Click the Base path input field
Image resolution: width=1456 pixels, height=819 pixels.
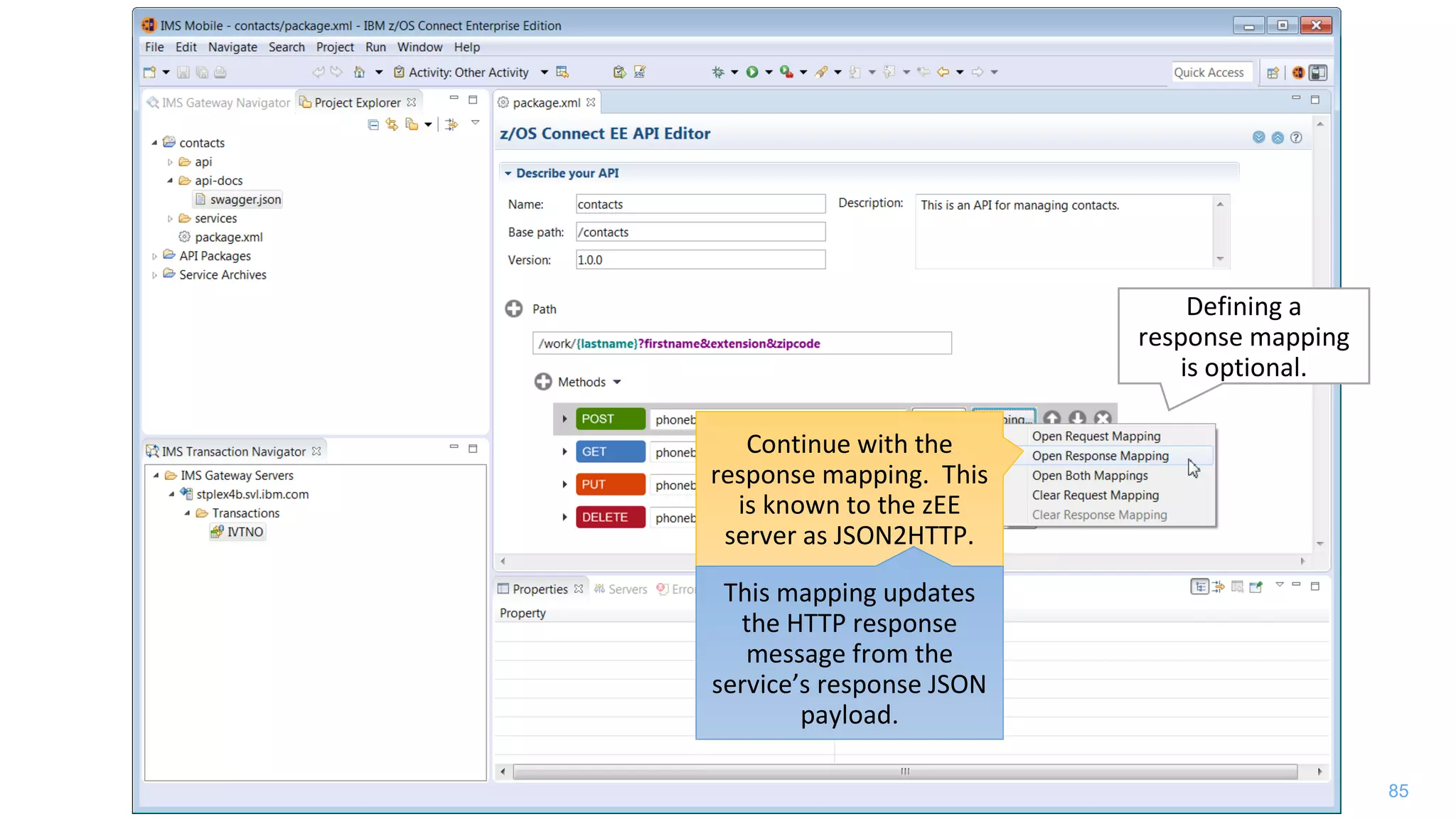700,232
